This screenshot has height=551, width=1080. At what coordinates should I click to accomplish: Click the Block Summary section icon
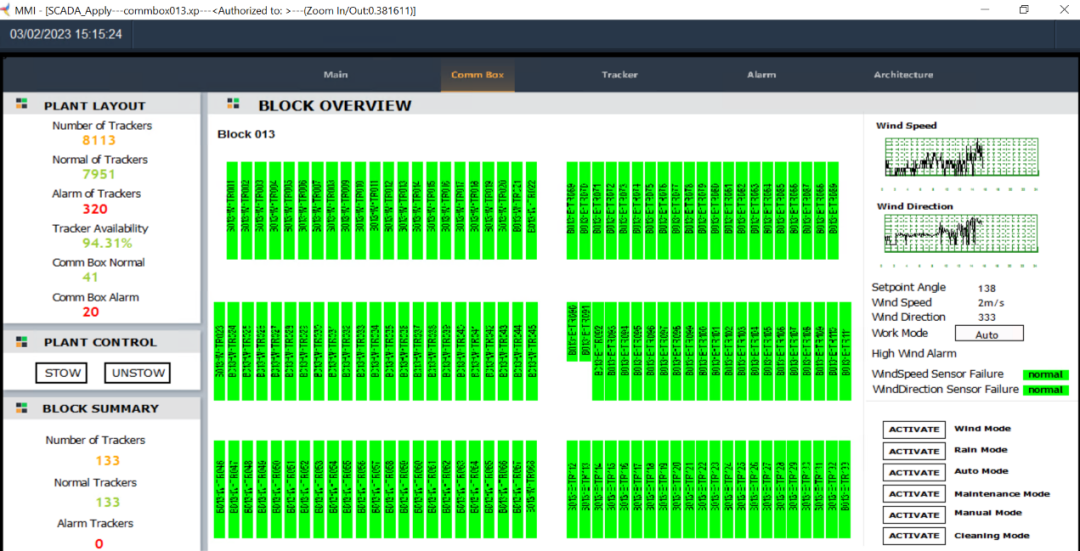pyautogui.click(x=22, y=408)
